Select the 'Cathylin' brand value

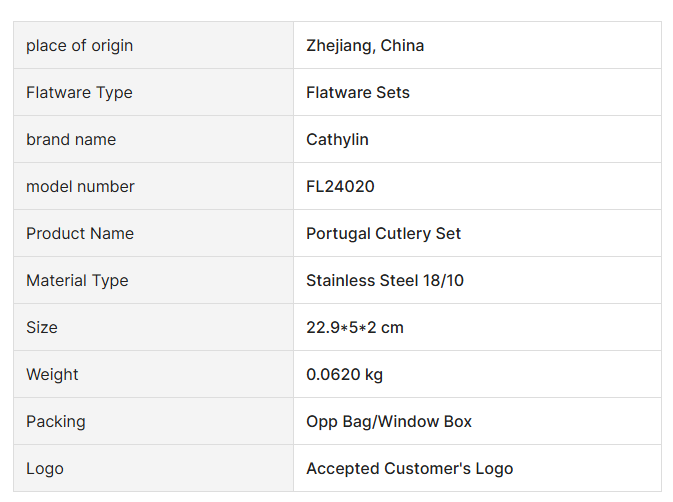click(337, 140)
